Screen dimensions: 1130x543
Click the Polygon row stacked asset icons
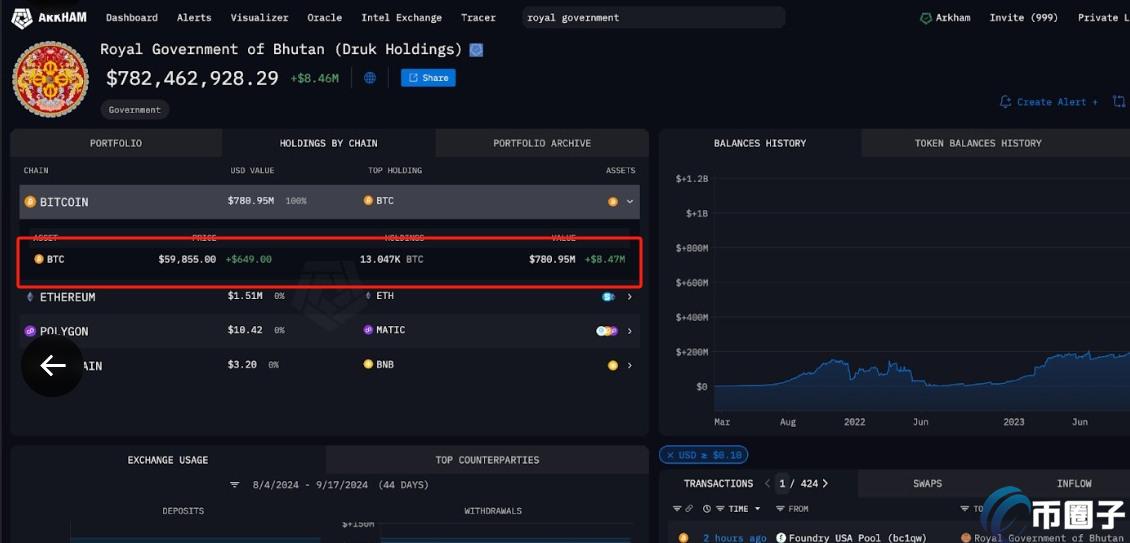click(x=607, y=331)
